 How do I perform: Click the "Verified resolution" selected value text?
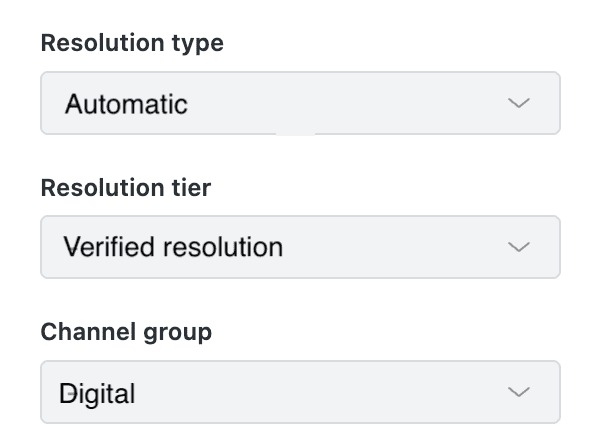coord(173,247)
